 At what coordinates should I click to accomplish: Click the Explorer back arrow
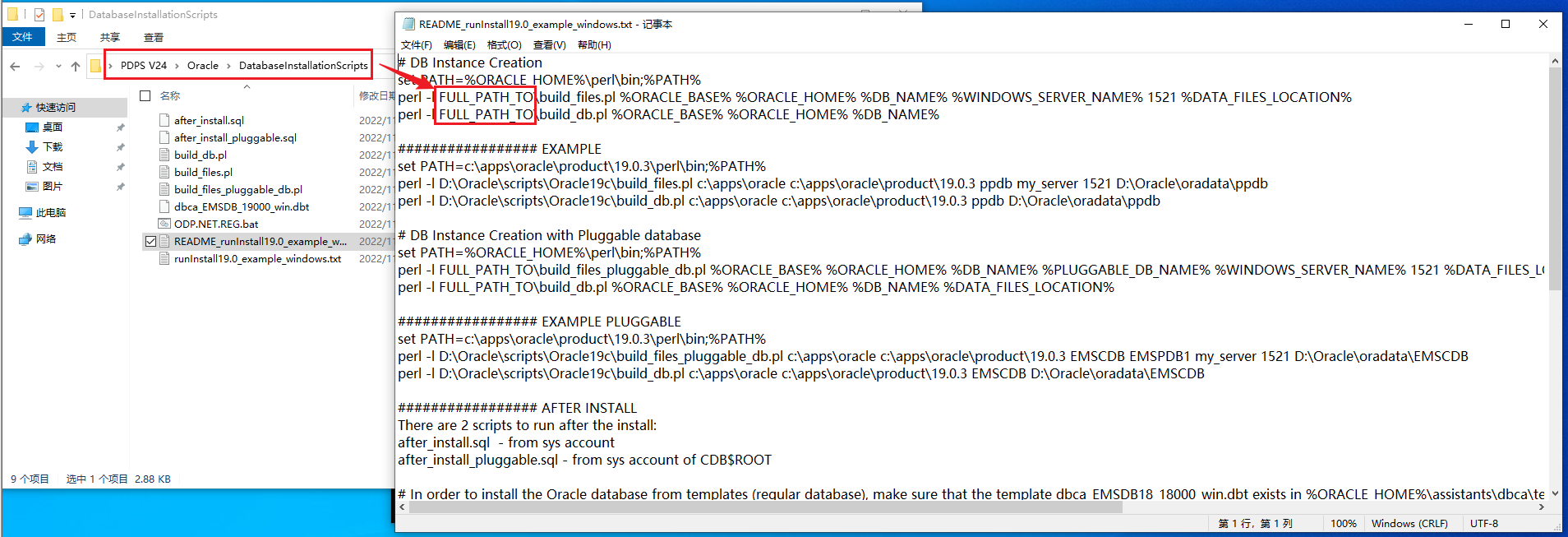(x=15, y=66)
